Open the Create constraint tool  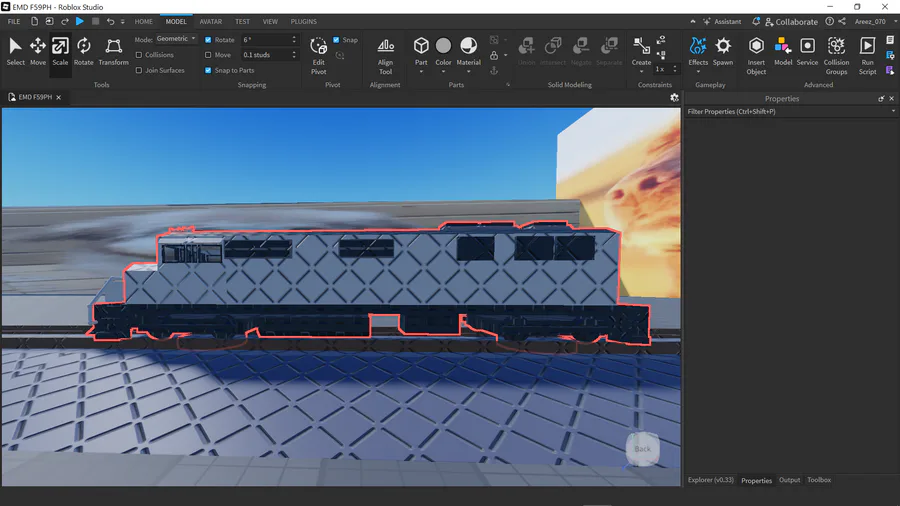click(x=641, y=52)
